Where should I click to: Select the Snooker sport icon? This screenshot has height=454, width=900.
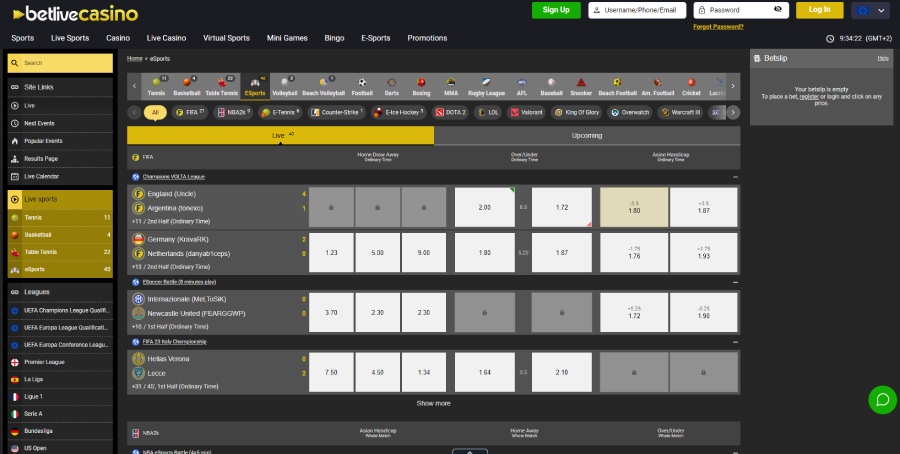[x=581, y=86]
